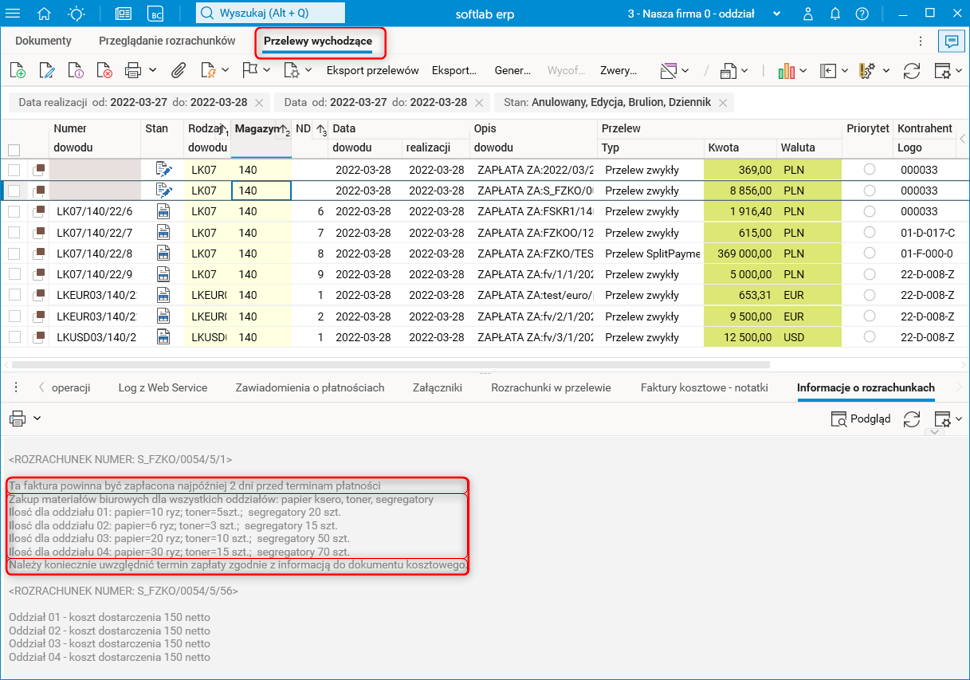The width and height of the screenshot is (970, 680).
Task: Expand the lower panel print dropdown
Action: pyautogui.click(x=37, y=419)
